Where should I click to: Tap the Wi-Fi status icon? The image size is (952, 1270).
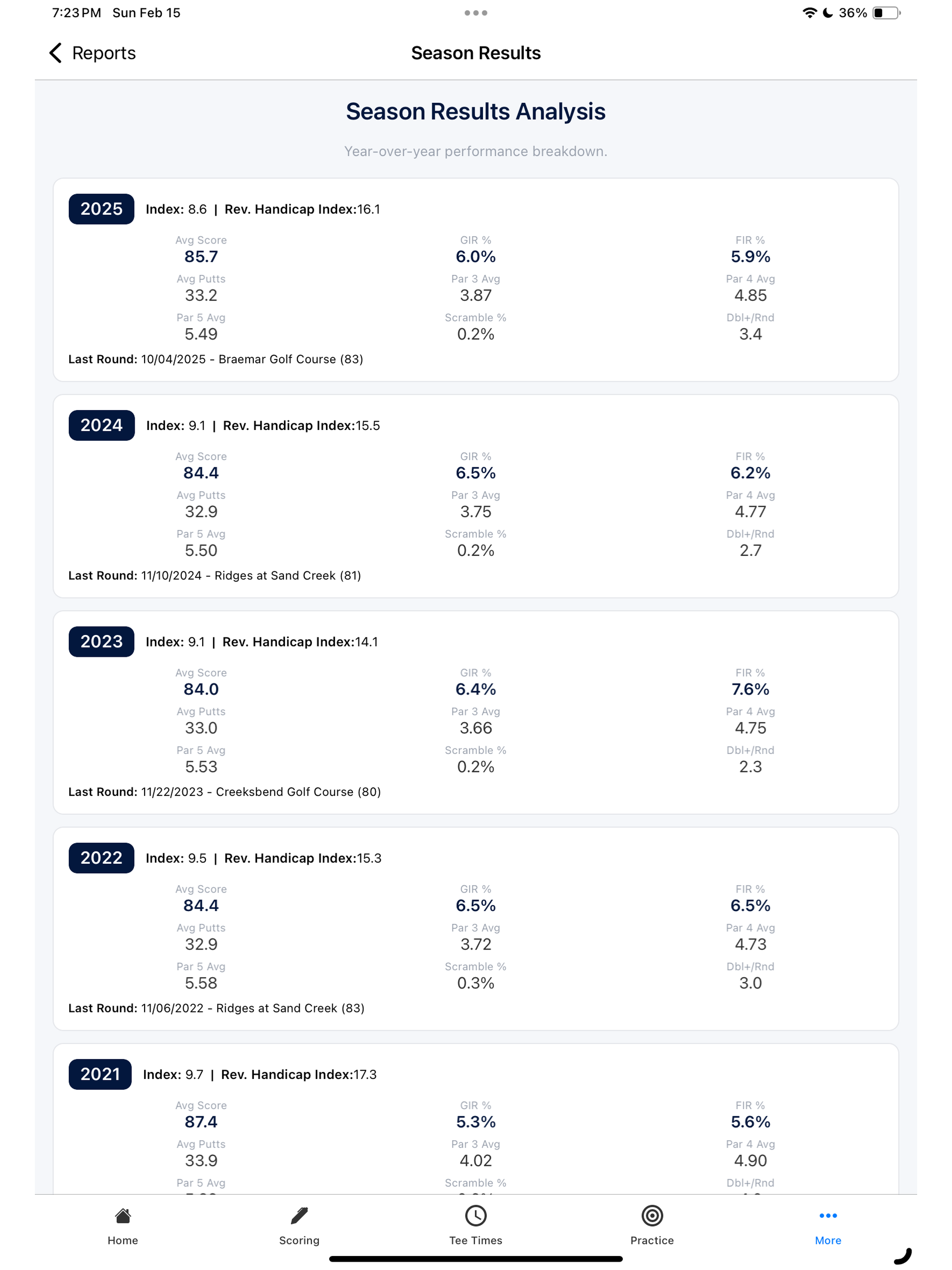pyautogui.click(x=810, y=13)
